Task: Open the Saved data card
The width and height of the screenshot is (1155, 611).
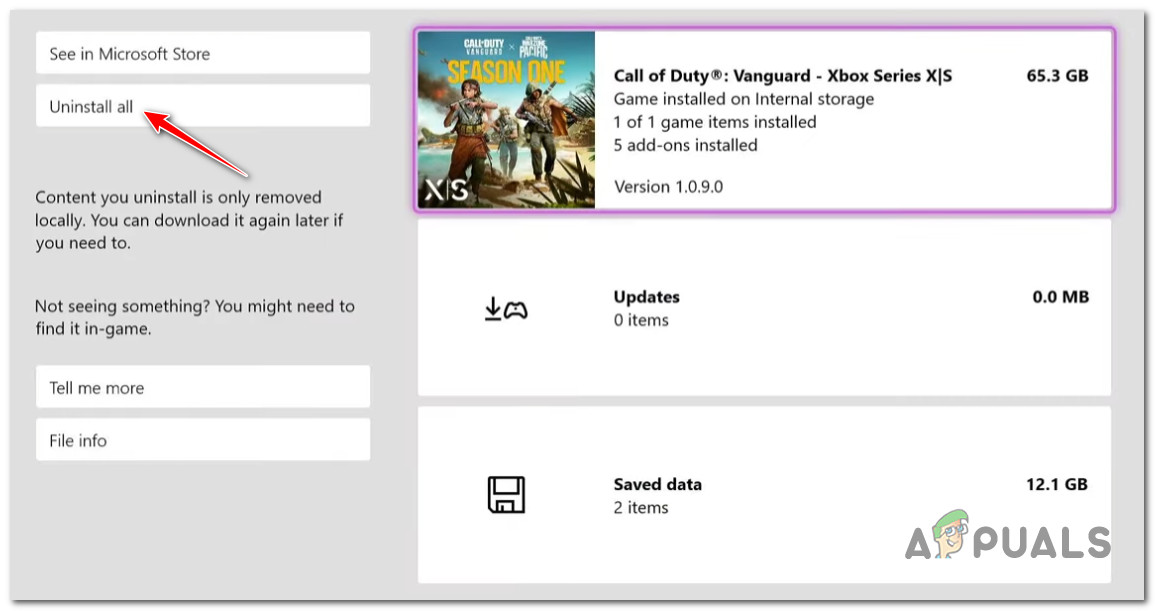Action: (x=765, y=495)
